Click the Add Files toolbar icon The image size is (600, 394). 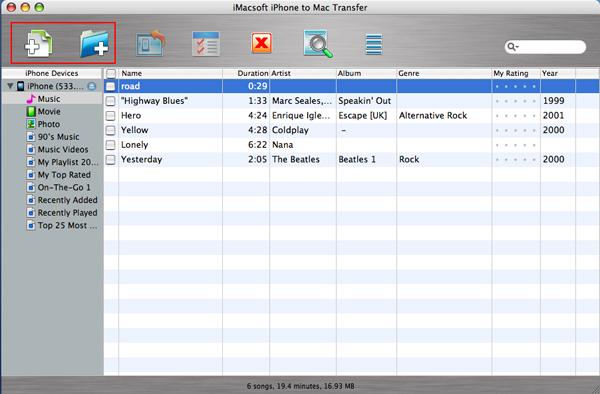(38, 44)
